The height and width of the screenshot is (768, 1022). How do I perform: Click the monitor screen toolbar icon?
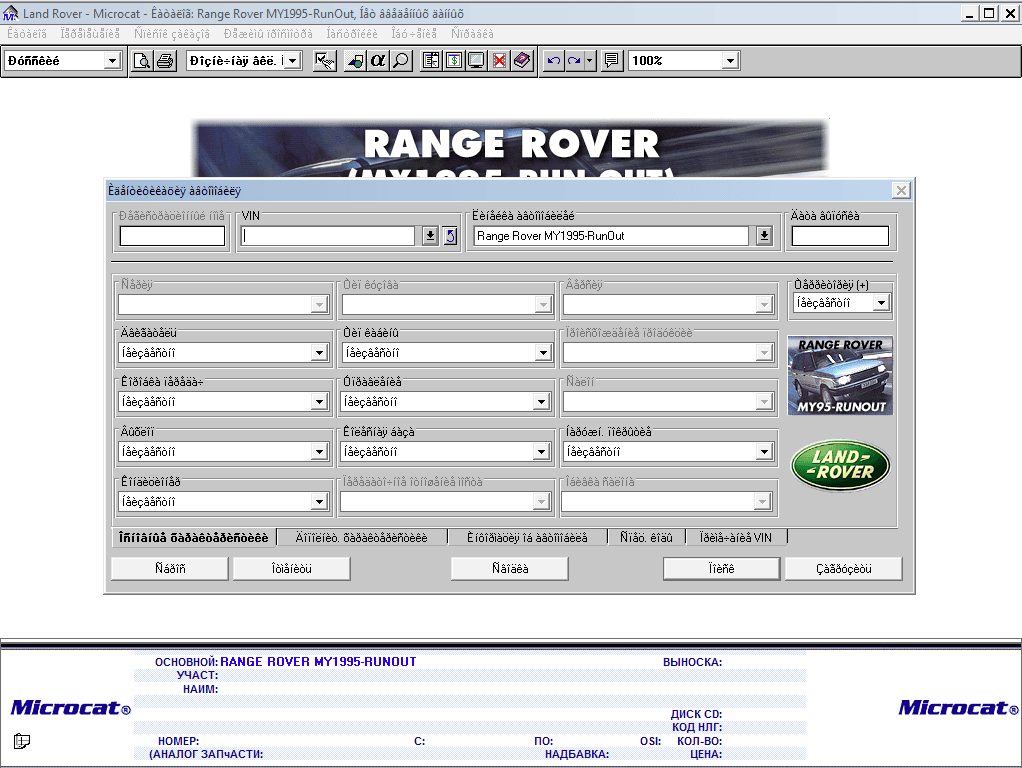[476, 61]
